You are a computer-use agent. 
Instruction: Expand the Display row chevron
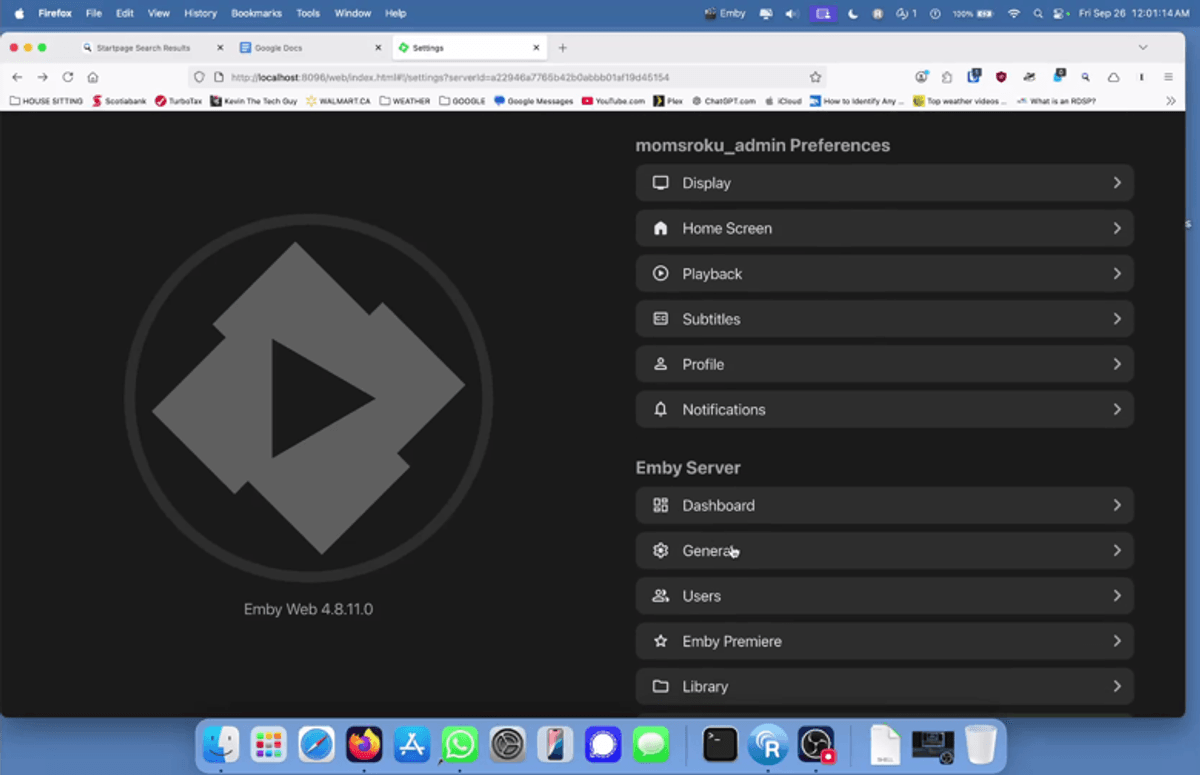pos(1116,183)
